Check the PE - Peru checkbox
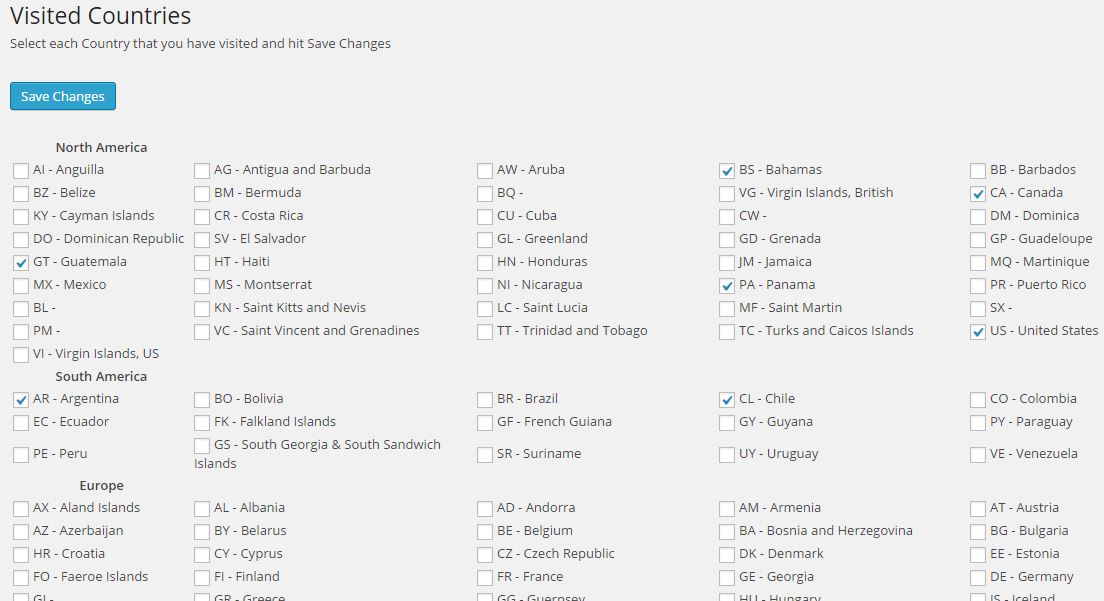 21,455
